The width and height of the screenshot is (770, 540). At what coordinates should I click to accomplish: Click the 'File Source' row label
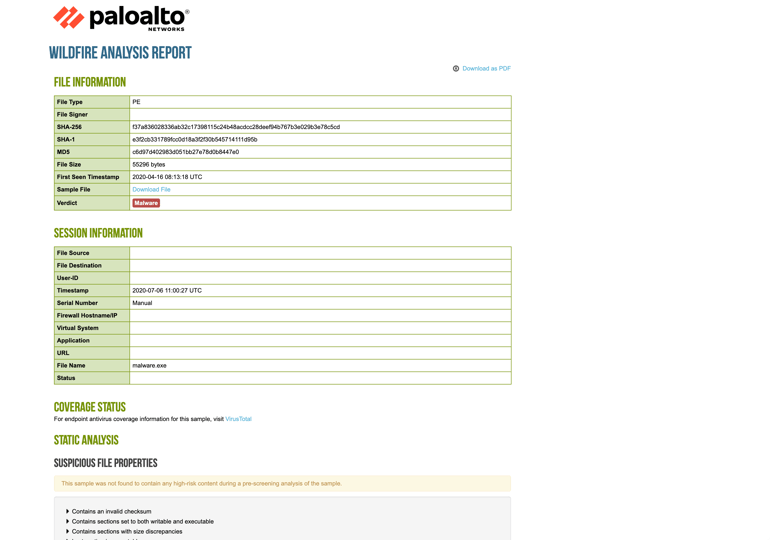(73, 253)
